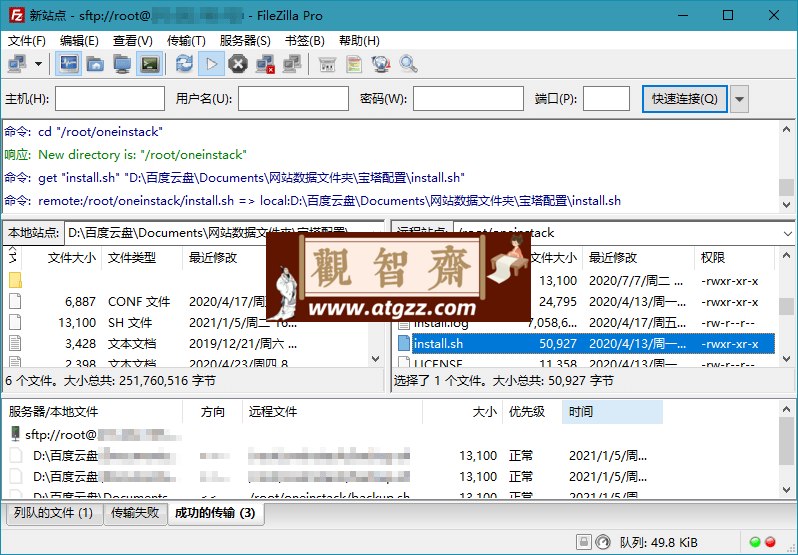This screenshot has height=555, width=798.
Task: Reconnect to the last server
Action: click(x=292, y=64)
